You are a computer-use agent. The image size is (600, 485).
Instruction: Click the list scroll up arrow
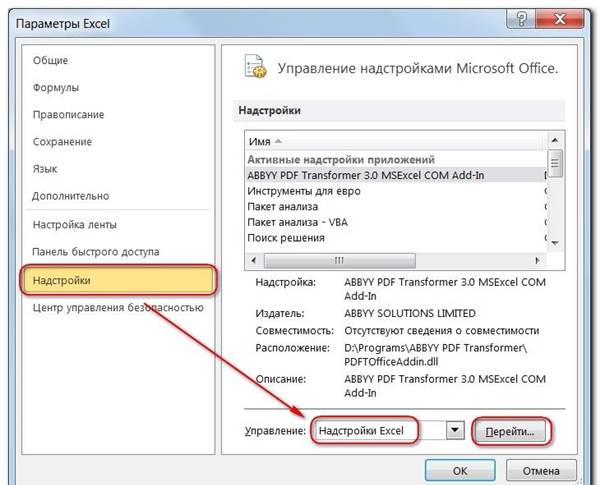[555, 140]
